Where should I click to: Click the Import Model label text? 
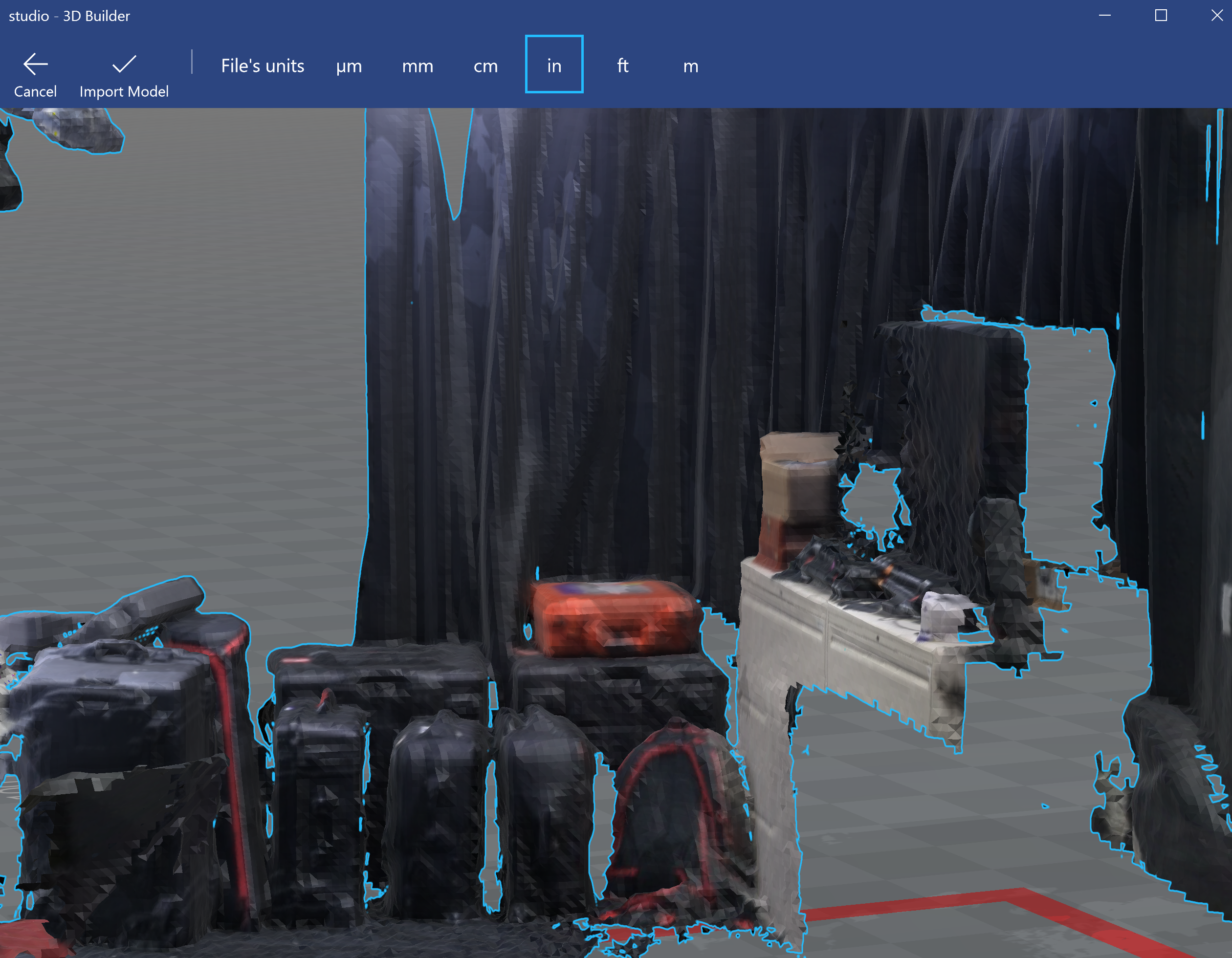(x=124, y=91)
